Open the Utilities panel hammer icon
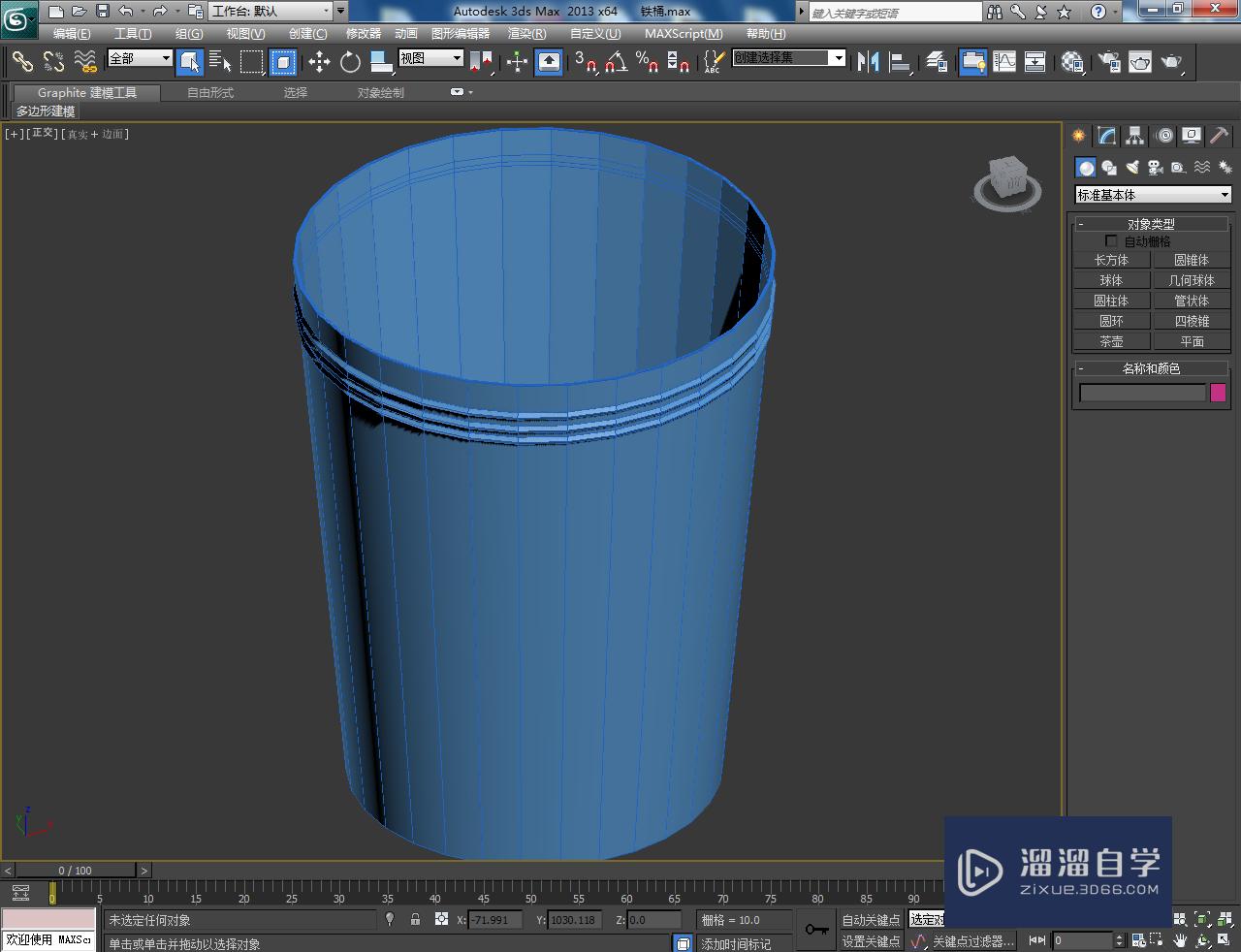The height and width of the screenshot is (952, 1241). coord(1219,136)
